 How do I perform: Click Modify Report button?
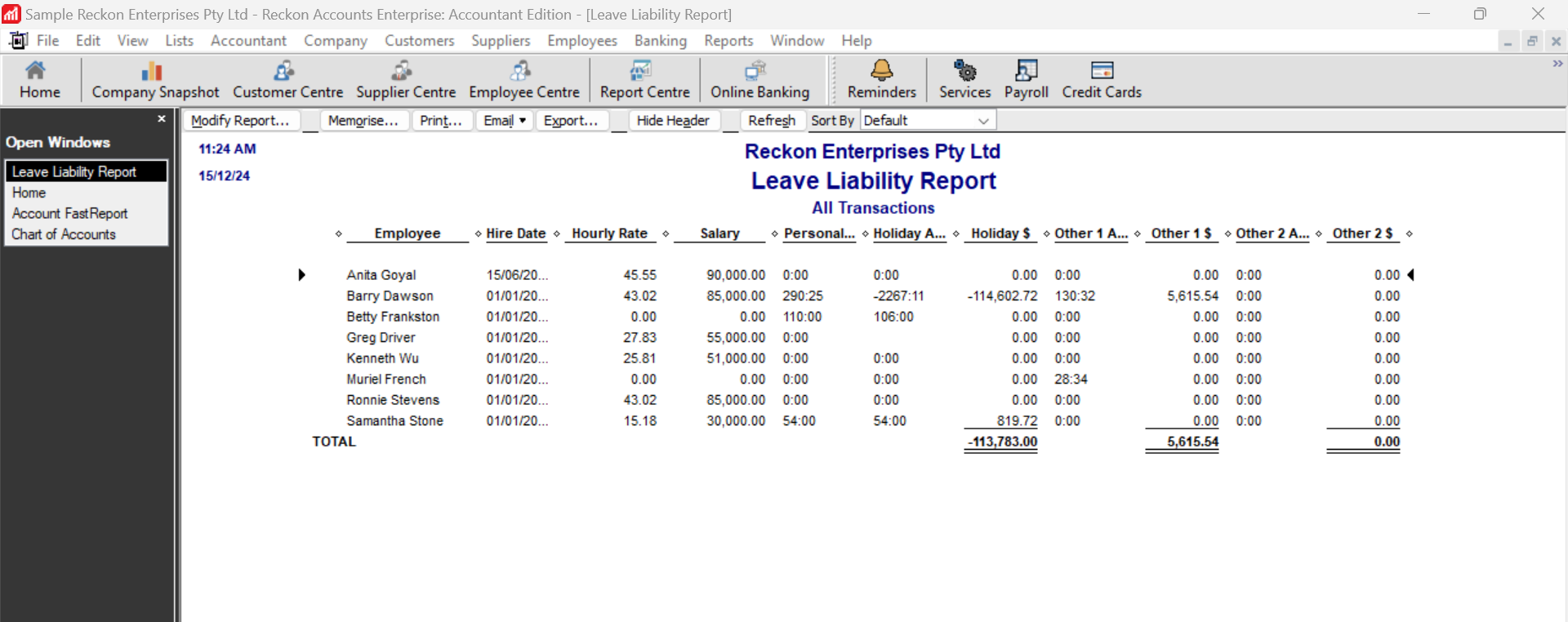[241, 121]
